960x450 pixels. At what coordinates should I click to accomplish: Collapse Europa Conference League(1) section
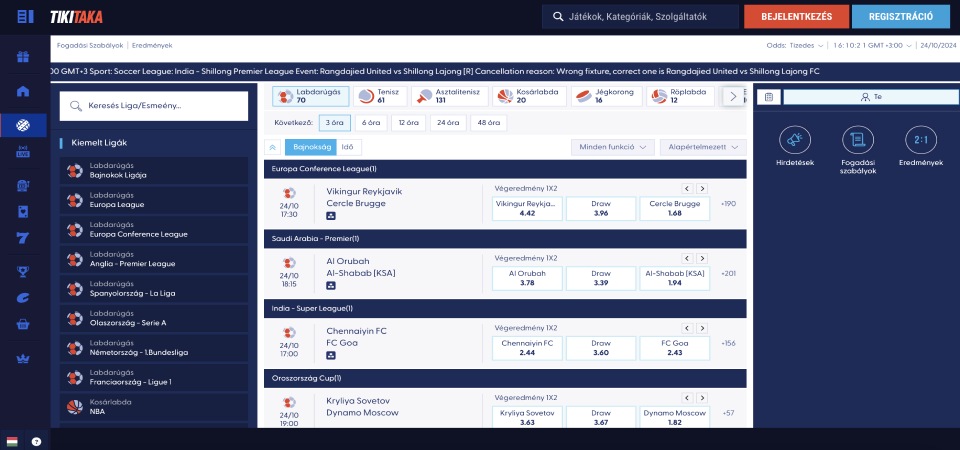505,169
